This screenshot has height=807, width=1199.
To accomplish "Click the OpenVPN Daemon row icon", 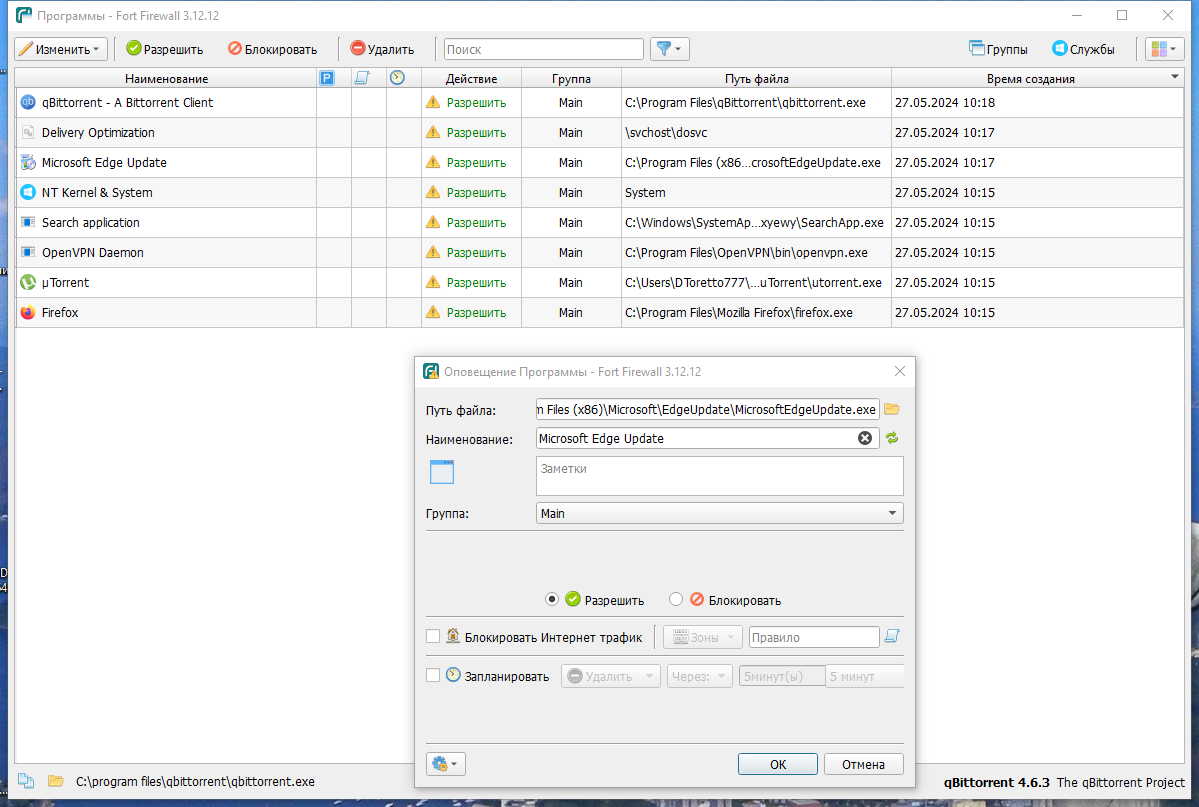I will [x=28, y=252].
